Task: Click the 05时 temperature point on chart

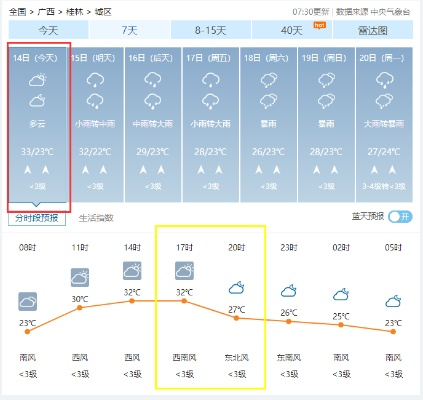Action: (x=393, y=331)
